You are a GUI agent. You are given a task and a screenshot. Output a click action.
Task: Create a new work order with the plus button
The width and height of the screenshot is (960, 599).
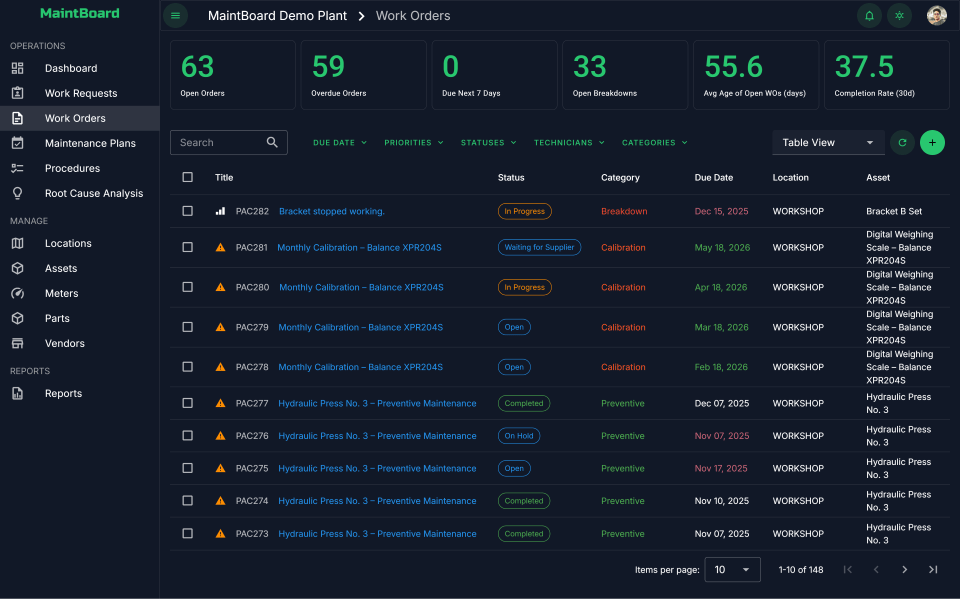pyautogui.click(x=932, y=142)
